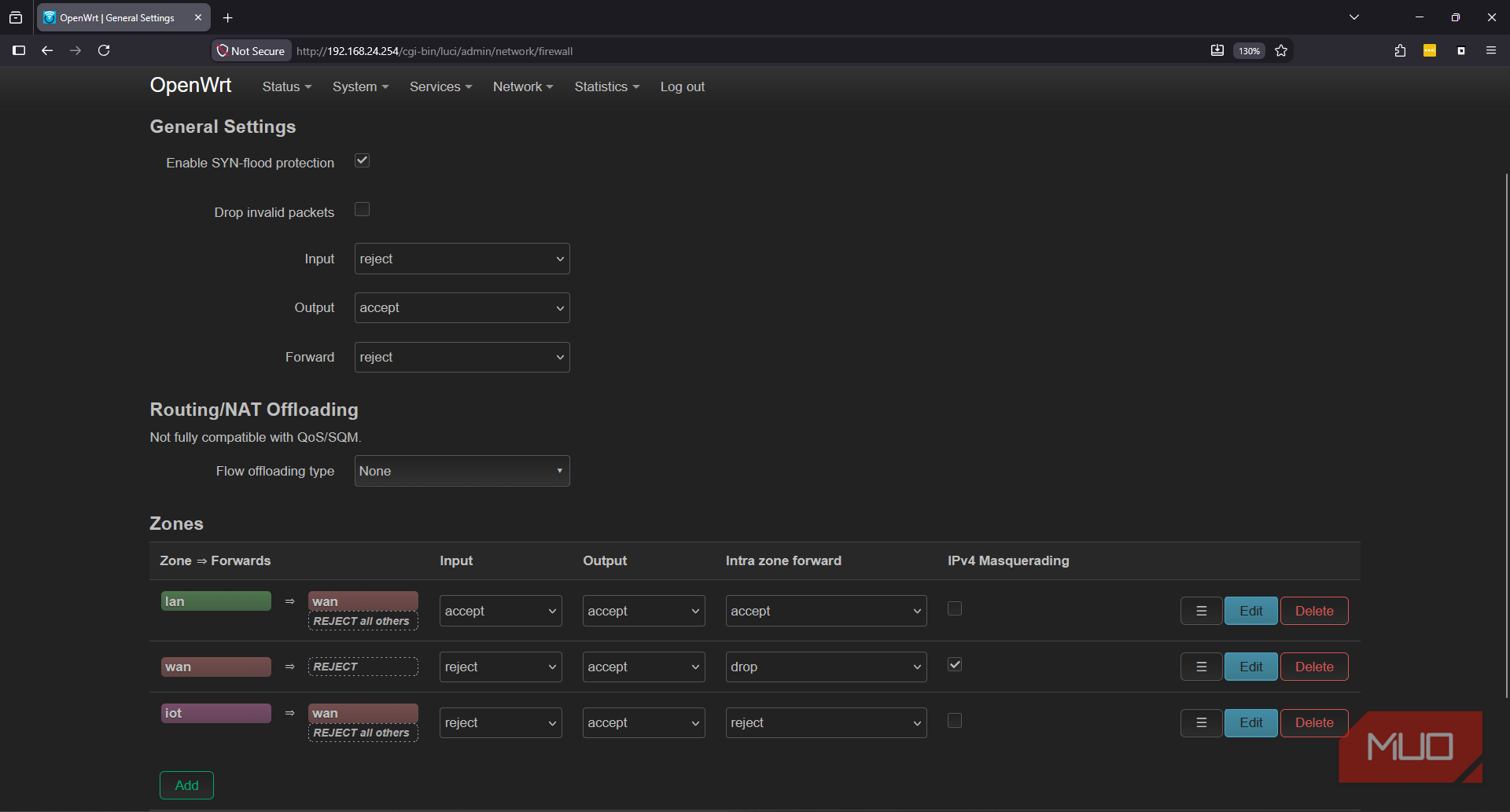1510x812 pixels.
Task: Open the Services menu
Action: pyautogui.click(x=441, y=86)
